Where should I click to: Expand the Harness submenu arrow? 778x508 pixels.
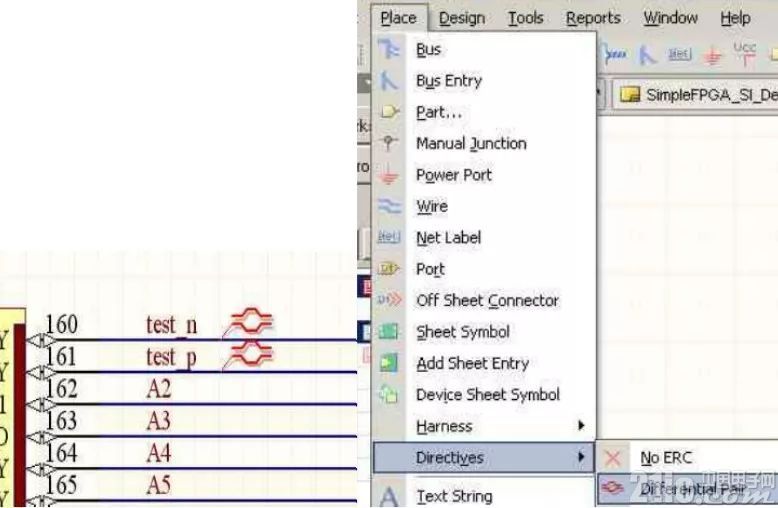point(581,426)
